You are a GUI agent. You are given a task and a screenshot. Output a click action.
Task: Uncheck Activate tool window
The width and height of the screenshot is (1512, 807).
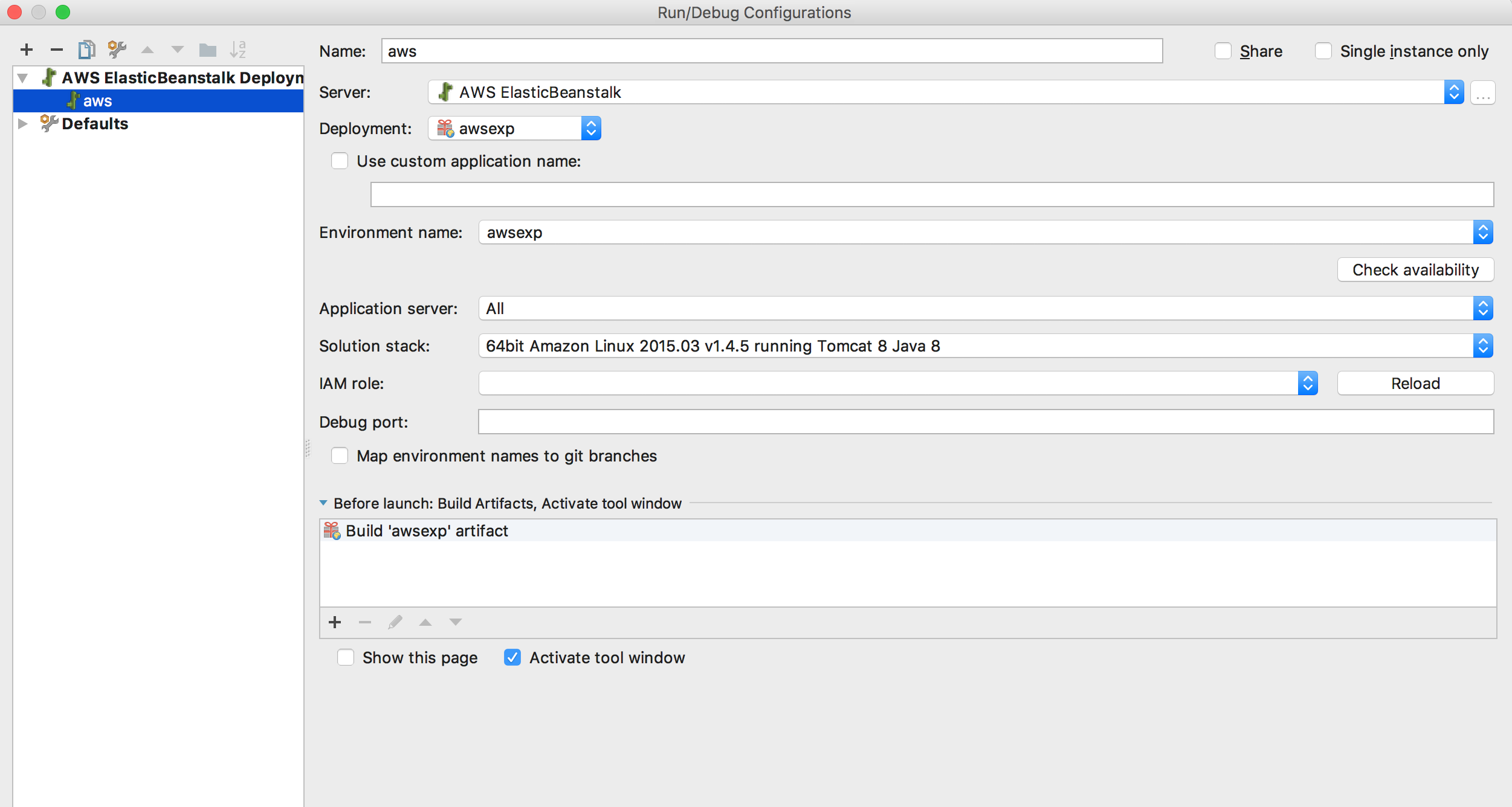[512, 657]
